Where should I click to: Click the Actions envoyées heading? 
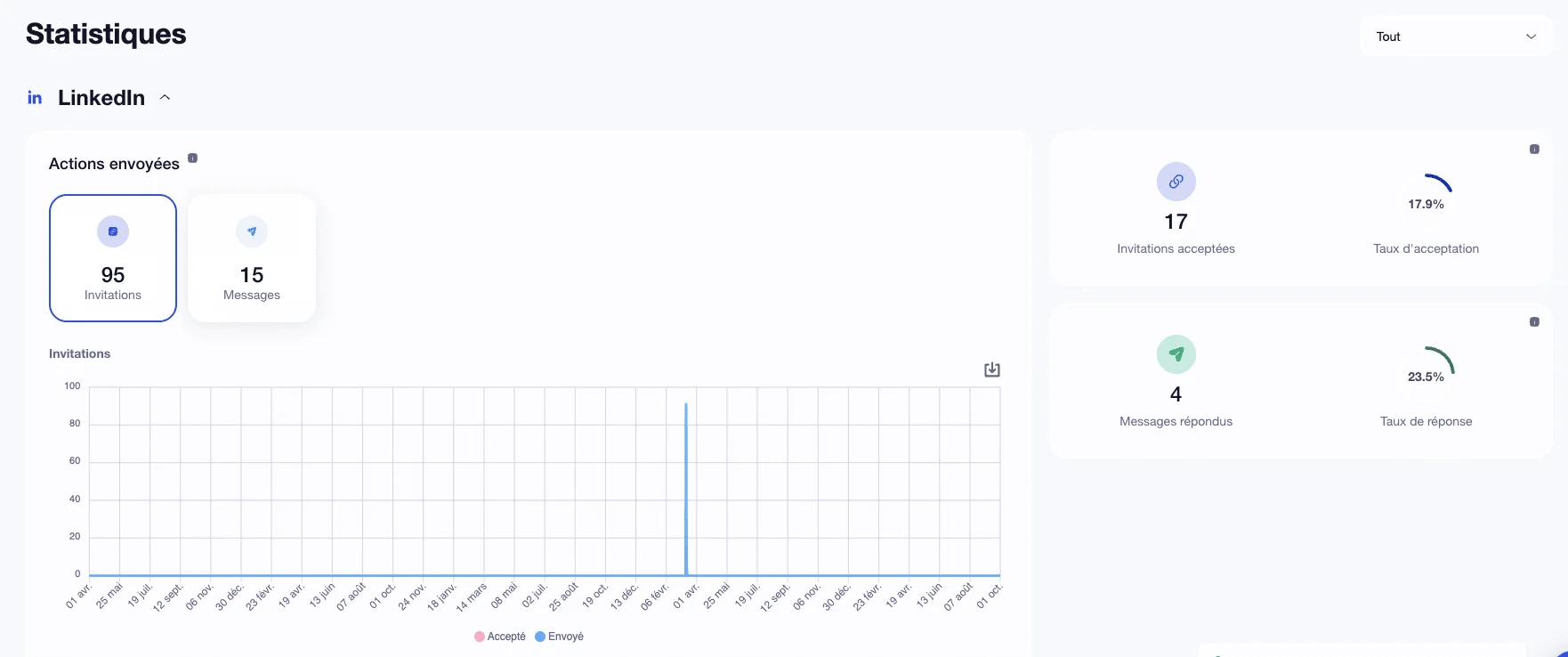click(114, 164)
